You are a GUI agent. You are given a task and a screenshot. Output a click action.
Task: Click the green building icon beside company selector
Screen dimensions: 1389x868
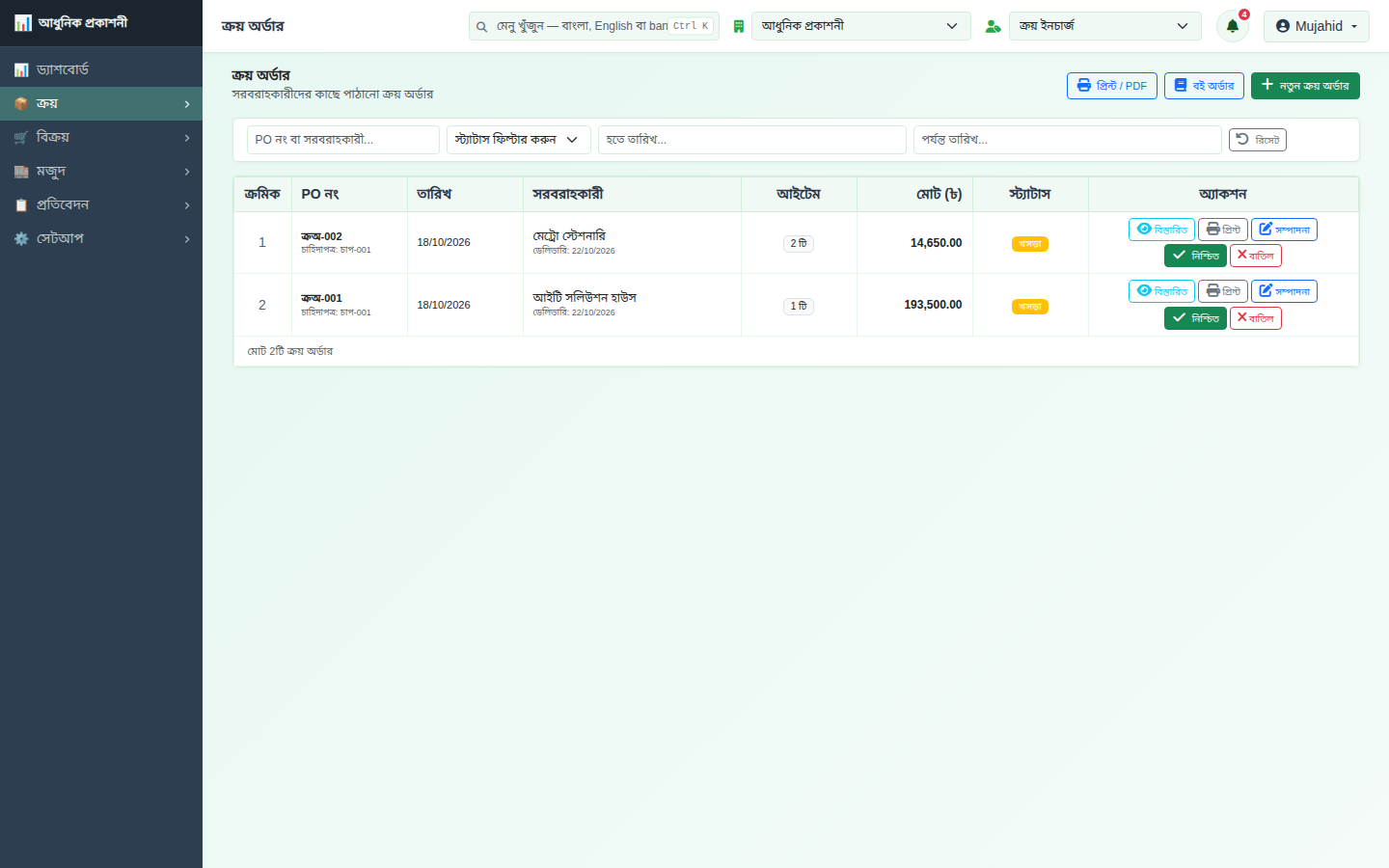(739, 27)
